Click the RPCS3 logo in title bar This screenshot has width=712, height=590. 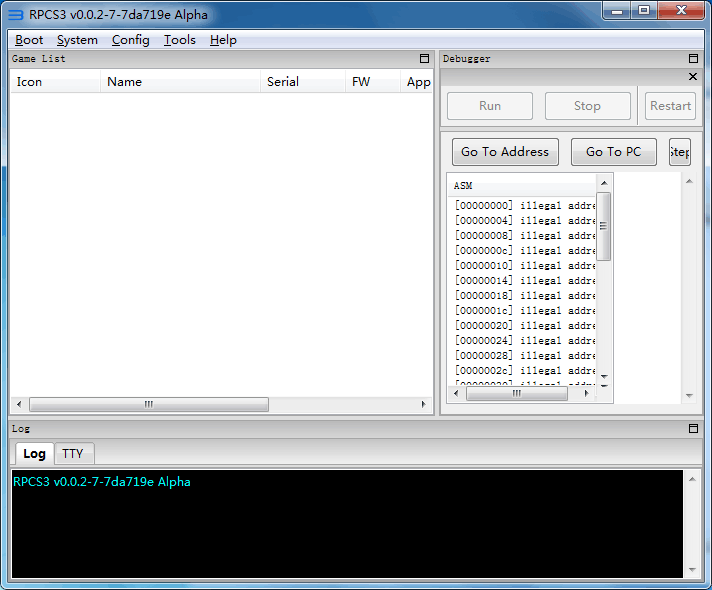(15, 15)
